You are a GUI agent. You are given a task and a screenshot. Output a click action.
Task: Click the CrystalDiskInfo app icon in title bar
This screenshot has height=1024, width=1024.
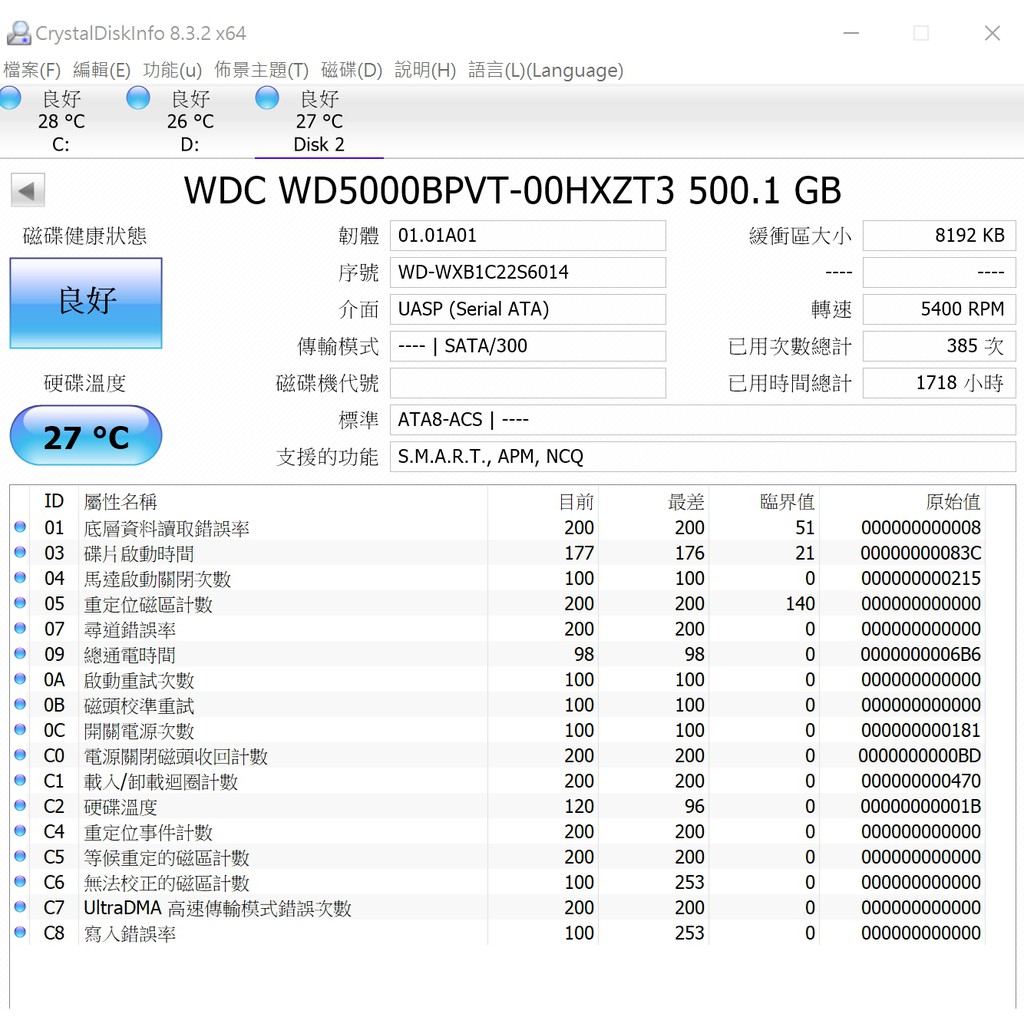click(18, 33)
